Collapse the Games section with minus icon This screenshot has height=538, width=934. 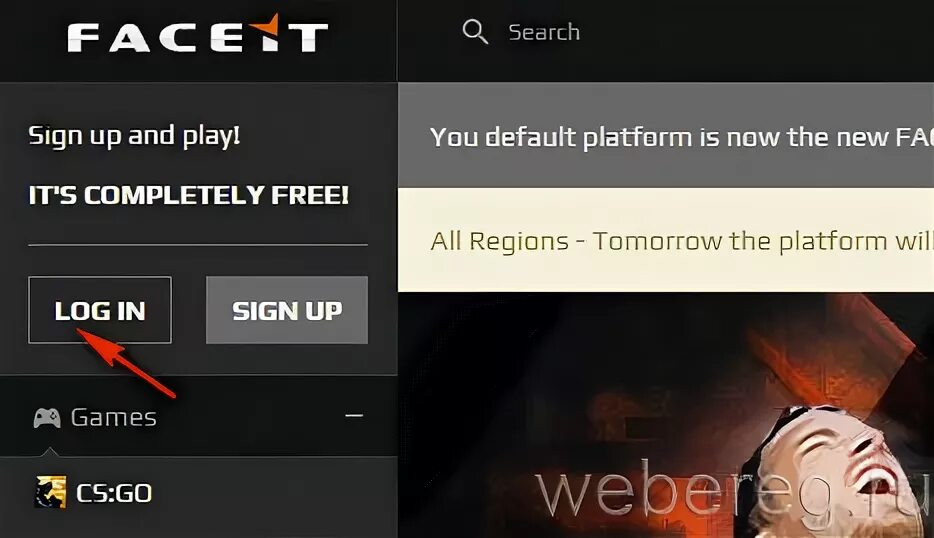point(354,415)
